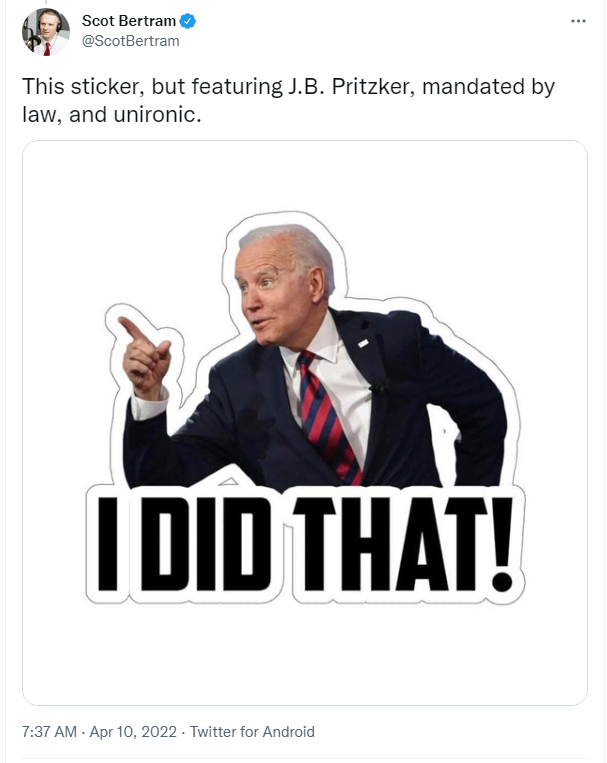Click the exclamation mark in the sticker caption
Screen dimensions: 607x763
tap(503, 545)
